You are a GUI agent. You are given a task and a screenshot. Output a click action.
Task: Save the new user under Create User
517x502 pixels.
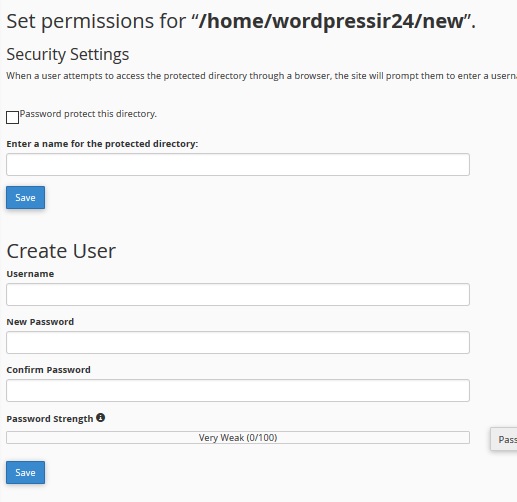click(25, 472)
